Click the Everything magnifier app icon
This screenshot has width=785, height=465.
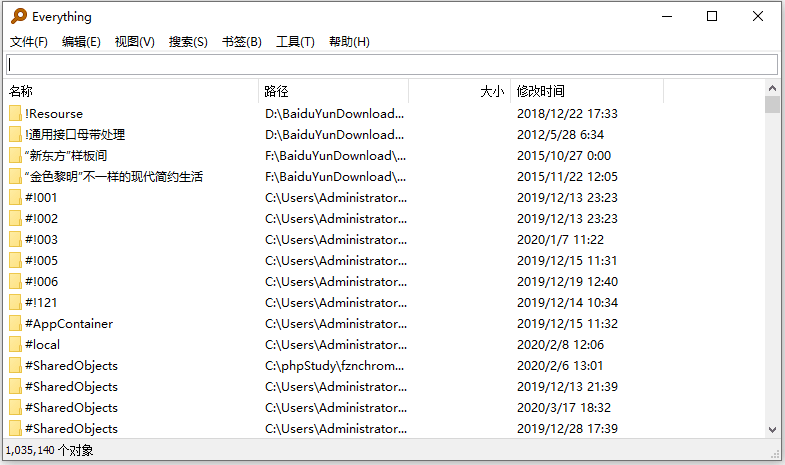(19, 16)
